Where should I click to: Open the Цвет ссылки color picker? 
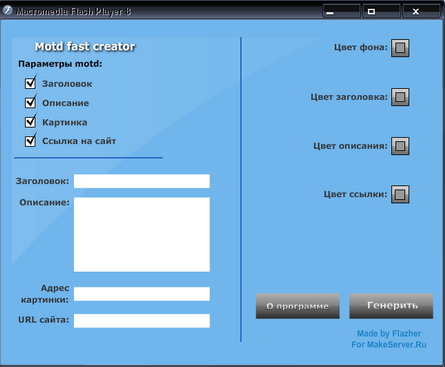(x=400, y=194)
